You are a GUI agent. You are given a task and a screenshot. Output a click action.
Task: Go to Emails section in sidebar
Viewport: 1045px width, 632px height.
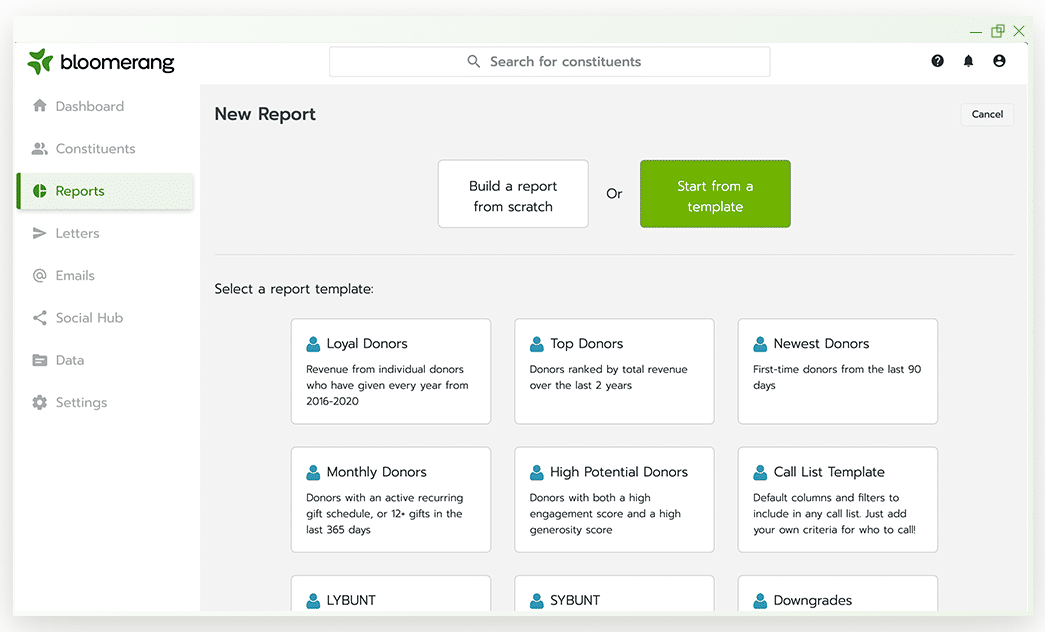75,275
